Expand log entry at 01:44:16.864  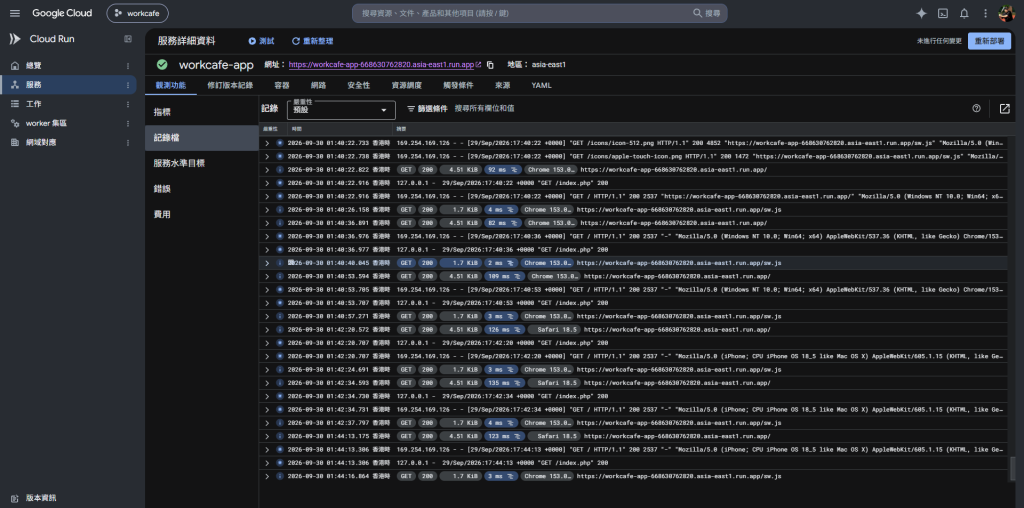266,477
